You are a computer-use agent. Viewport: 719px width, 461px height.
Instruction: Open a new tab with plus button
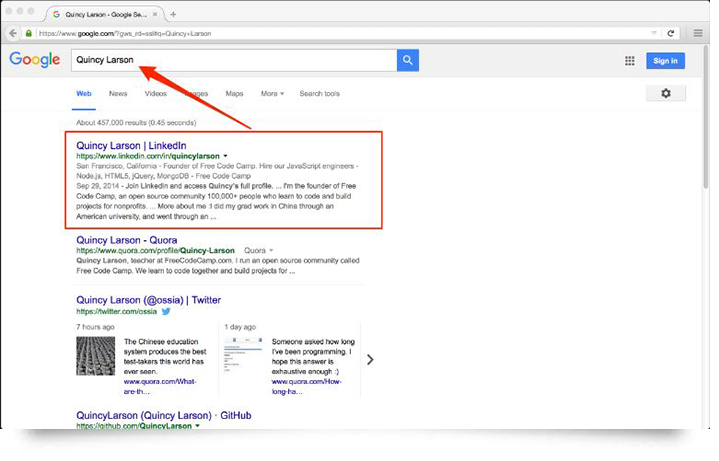coord(175,15)
